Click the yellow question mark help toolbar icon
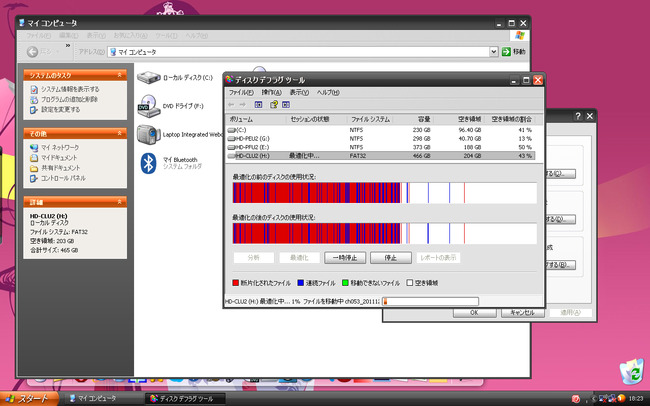The width and height of the screenshot is (650, 406). coord(274,105)
